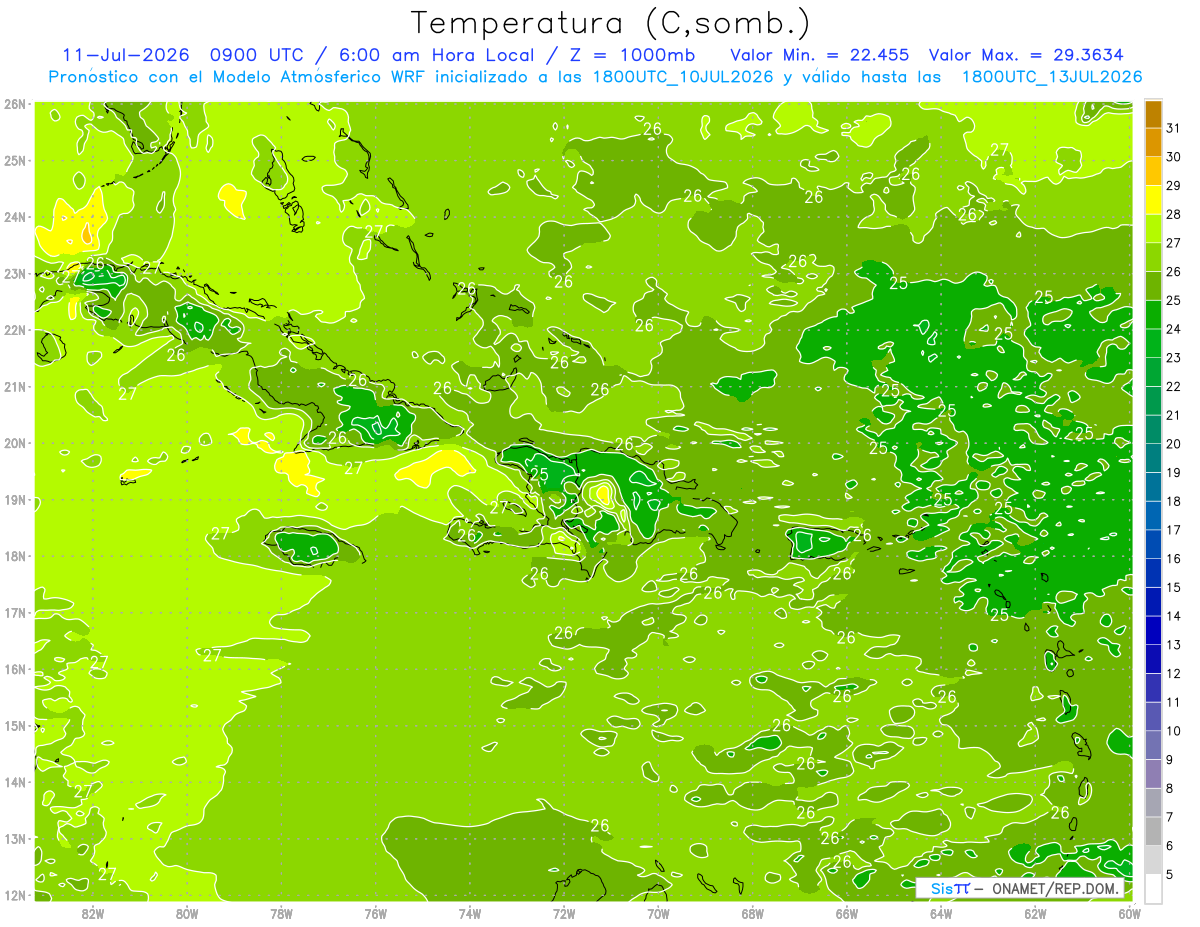The height and width of the screenshot is (927, 1200).
Task: Click the purple legend swatch between 8 and 9
Action: click(x=1154, y=774)
